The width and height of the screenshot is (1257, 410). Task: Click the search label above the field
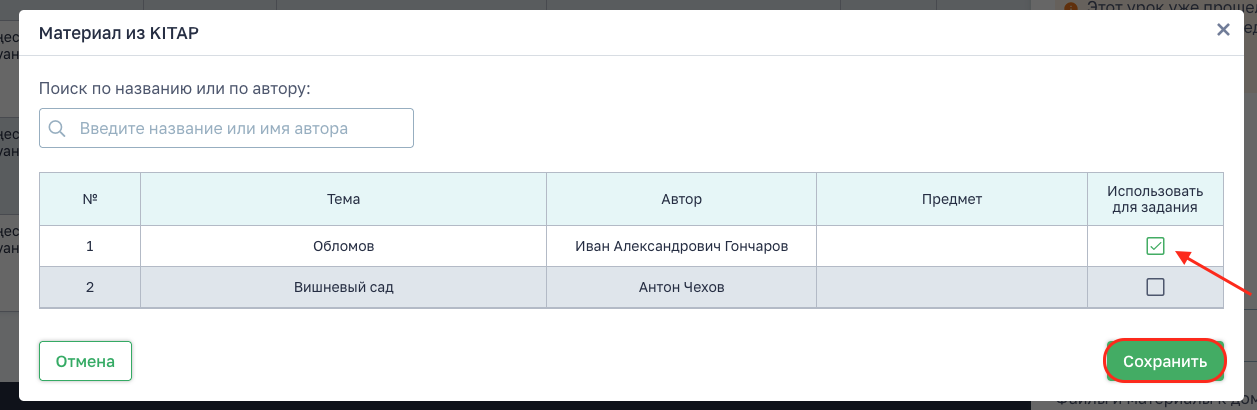[175, 88]
